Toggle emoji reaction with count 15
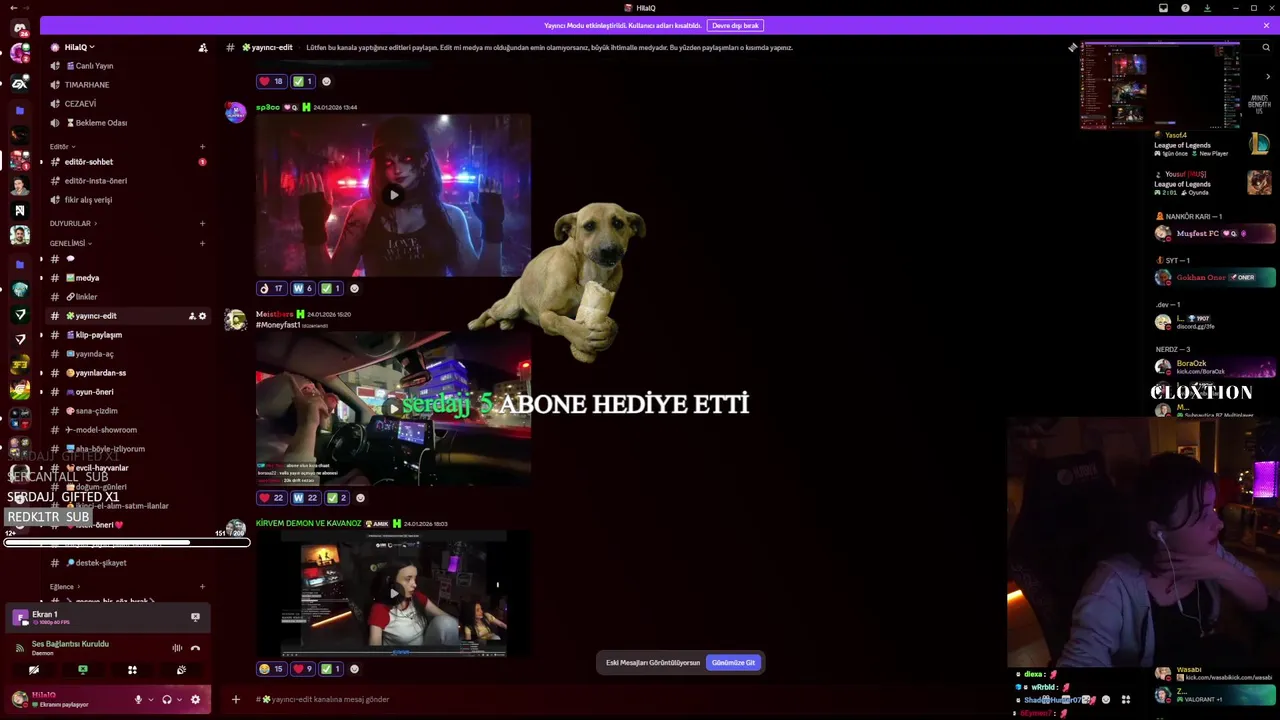Image resolution: width=1280 pixels, height=720 pixels. click(x=271, y=668)
